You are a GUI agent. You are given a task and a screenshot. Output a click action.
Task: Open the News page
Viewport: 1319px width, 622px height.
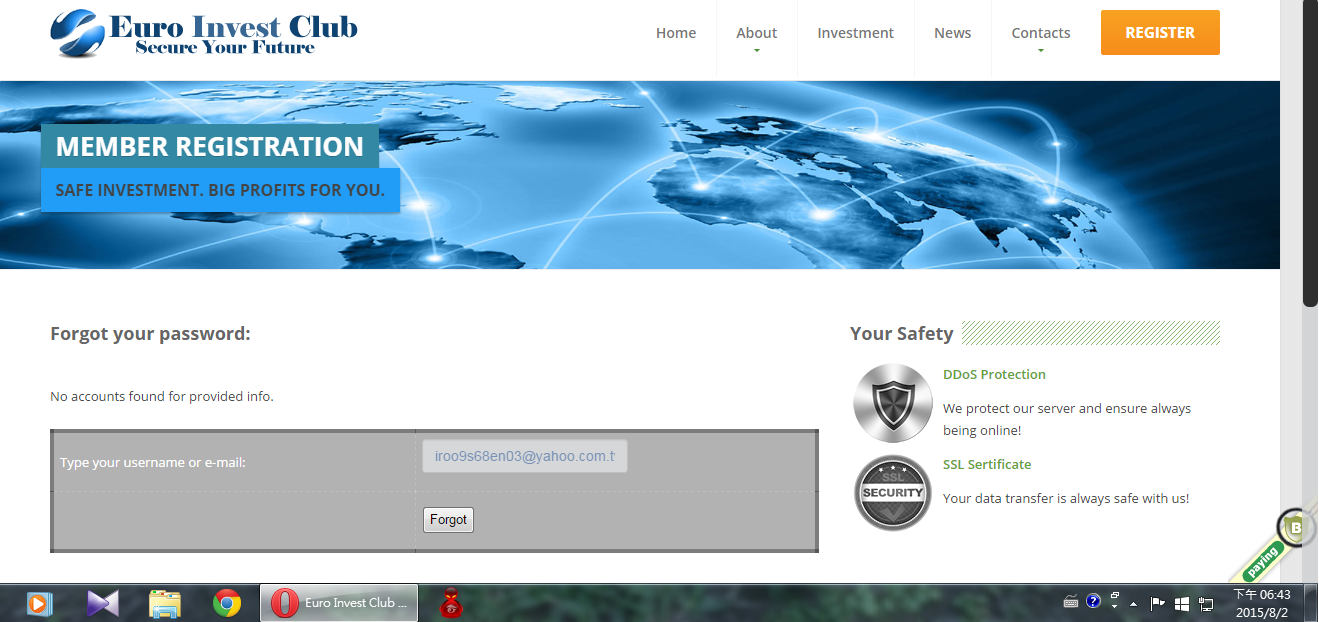click(952, 33)
